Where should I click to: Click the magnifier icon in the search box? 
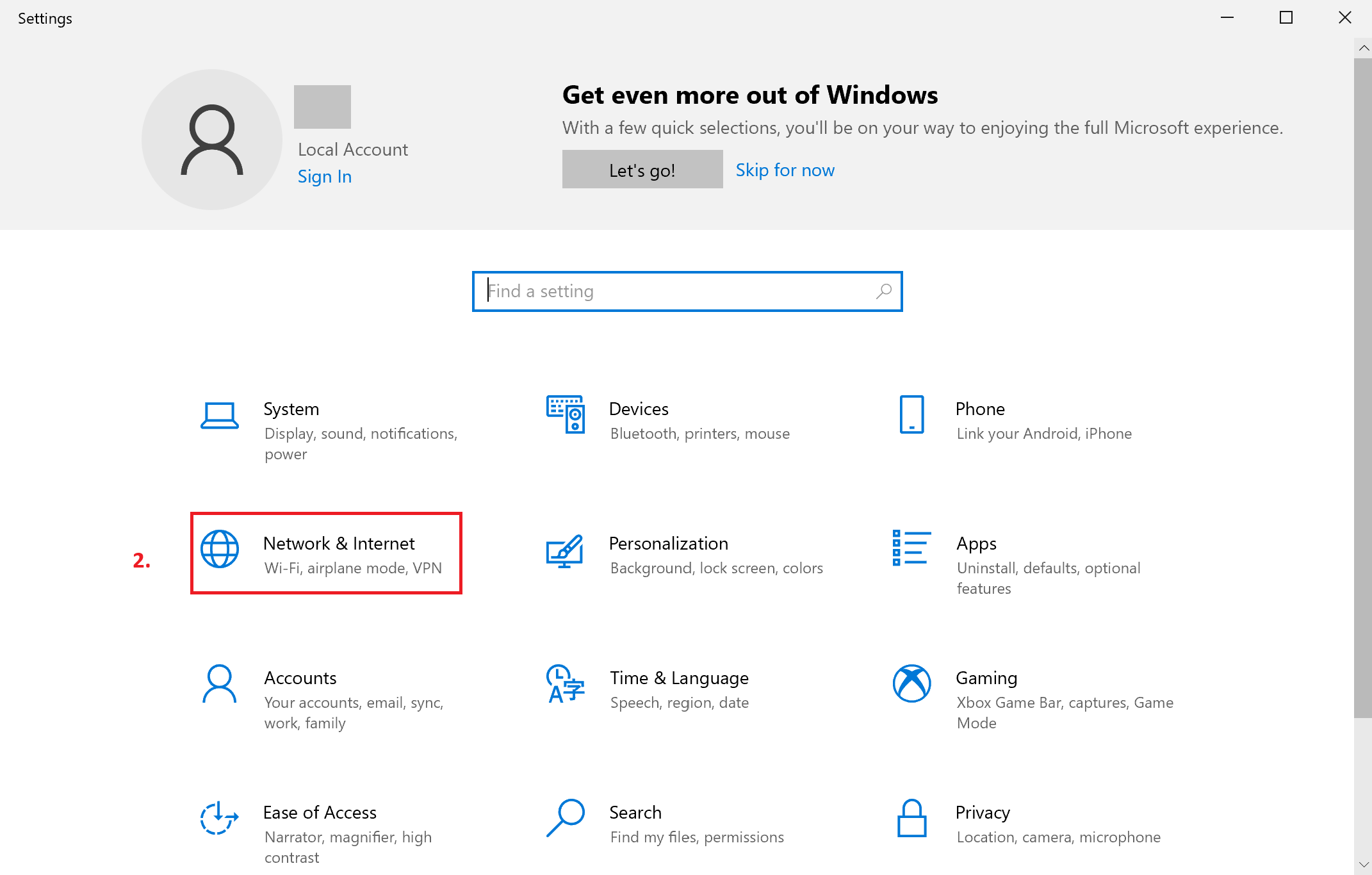coord(883,291)
